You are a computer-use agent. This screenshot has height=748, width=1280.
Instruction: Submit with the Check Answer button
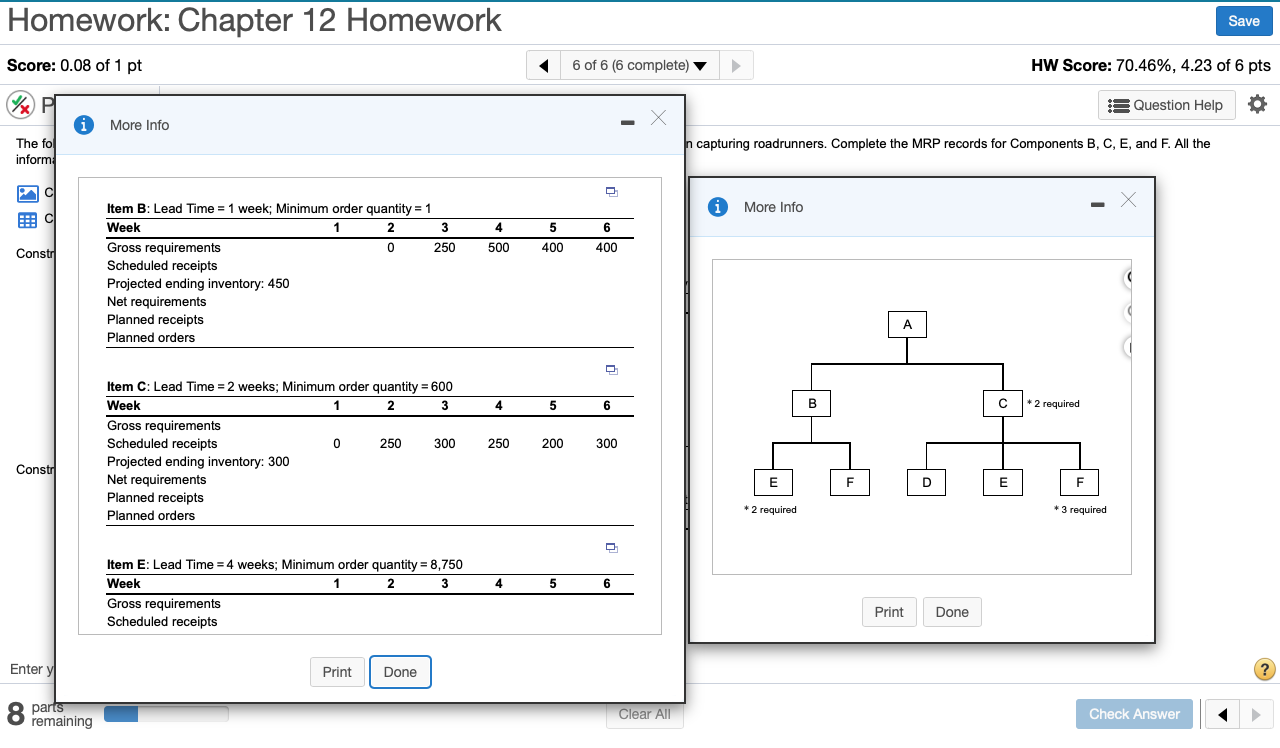tap(1134, 714)
